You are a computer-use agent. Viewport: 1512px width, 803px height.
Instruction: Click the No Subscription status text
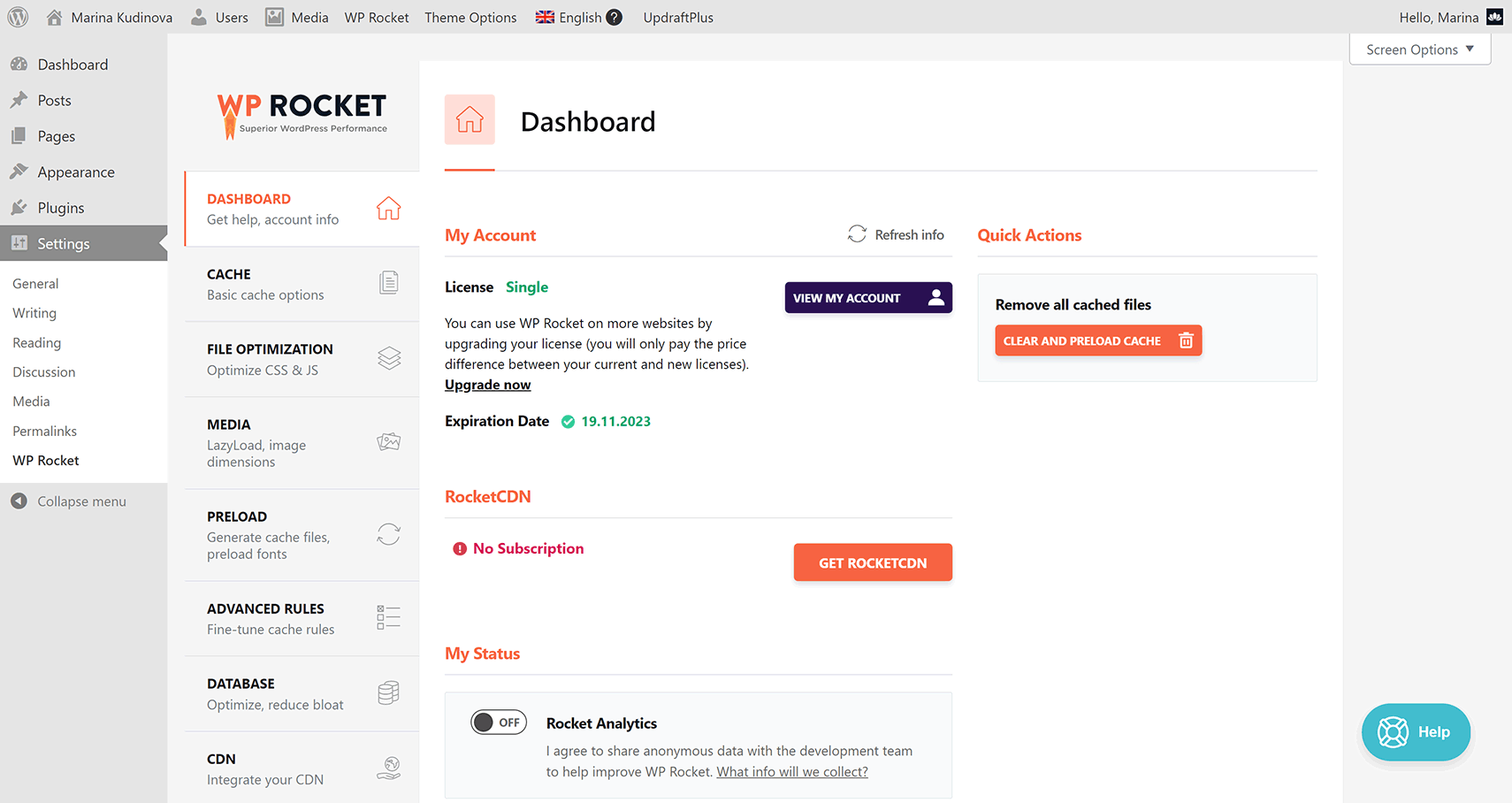click(528, 548)
